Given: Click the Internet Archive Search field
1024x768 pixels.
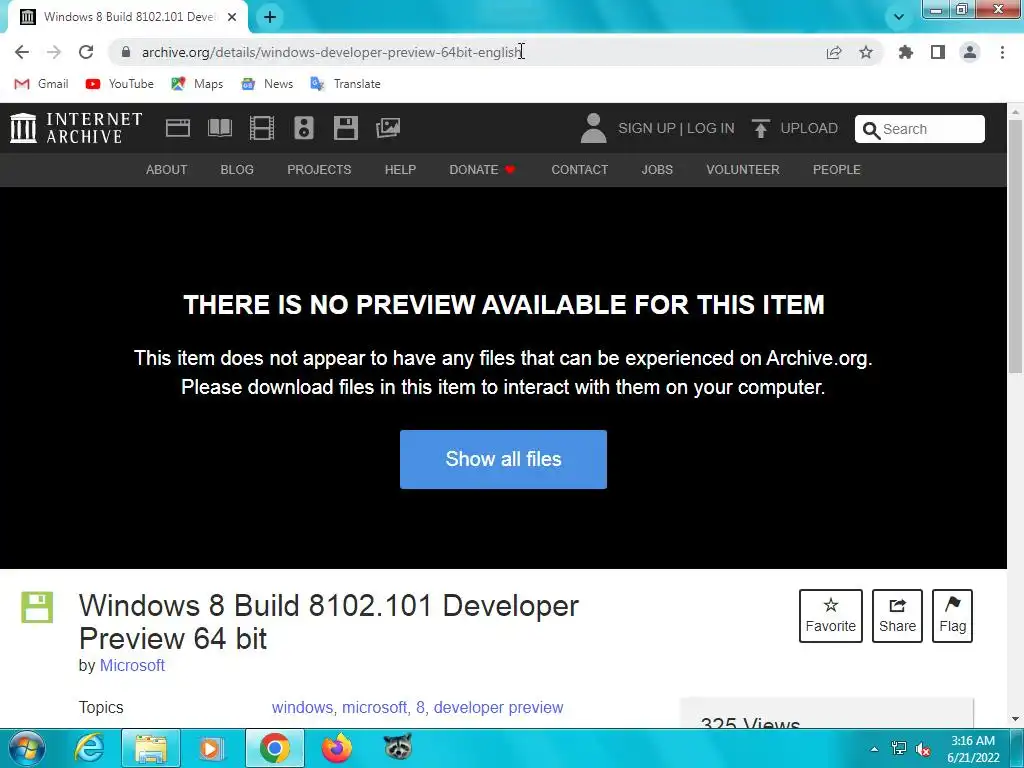Looking at the screenshot, I should coord(920,129).
